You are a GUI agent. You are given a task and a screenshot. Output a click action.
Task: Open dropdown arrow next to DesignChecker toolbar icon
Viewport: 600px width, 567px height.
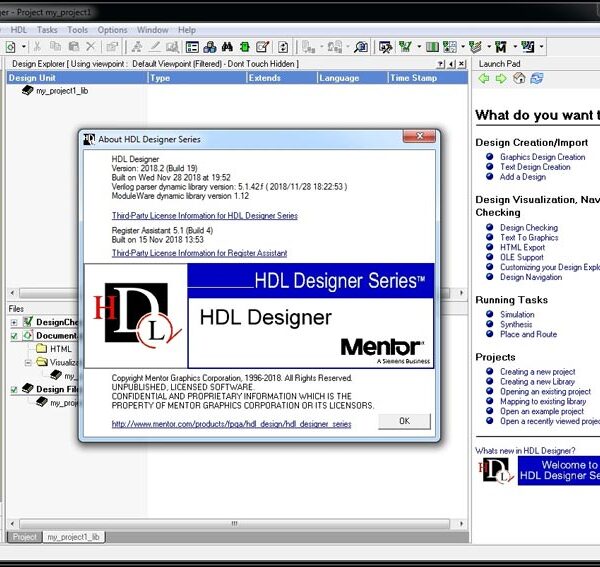(419, 47)
